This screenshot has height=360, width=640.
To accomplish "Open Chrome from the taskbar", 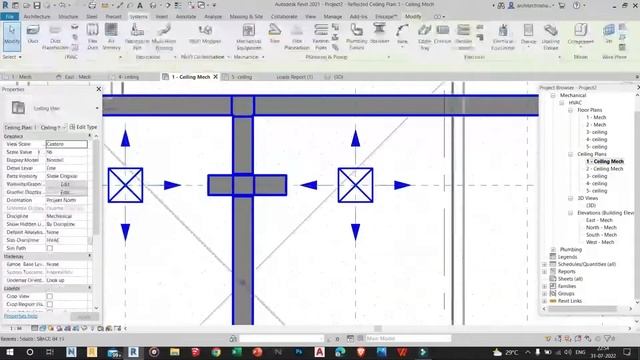I will 216,352.
